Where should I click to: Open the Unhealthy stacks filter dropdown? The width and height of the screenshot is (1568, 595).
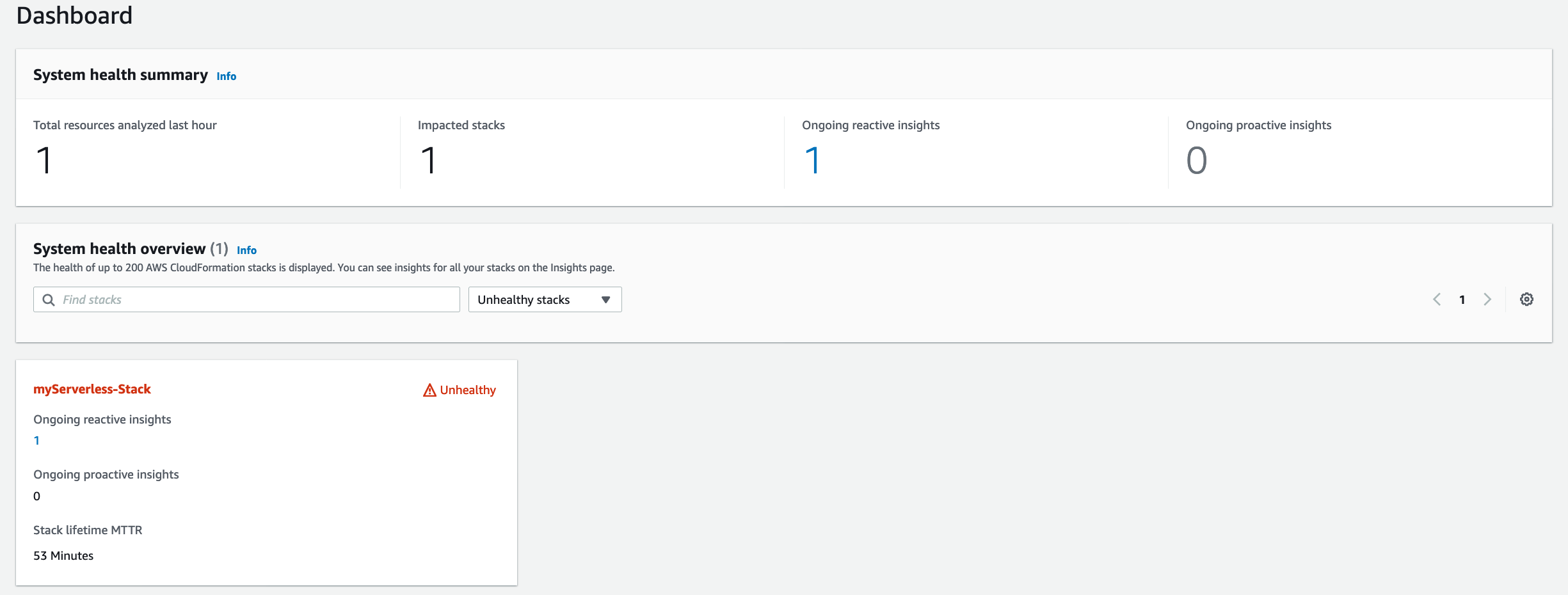tap(545, 299)
